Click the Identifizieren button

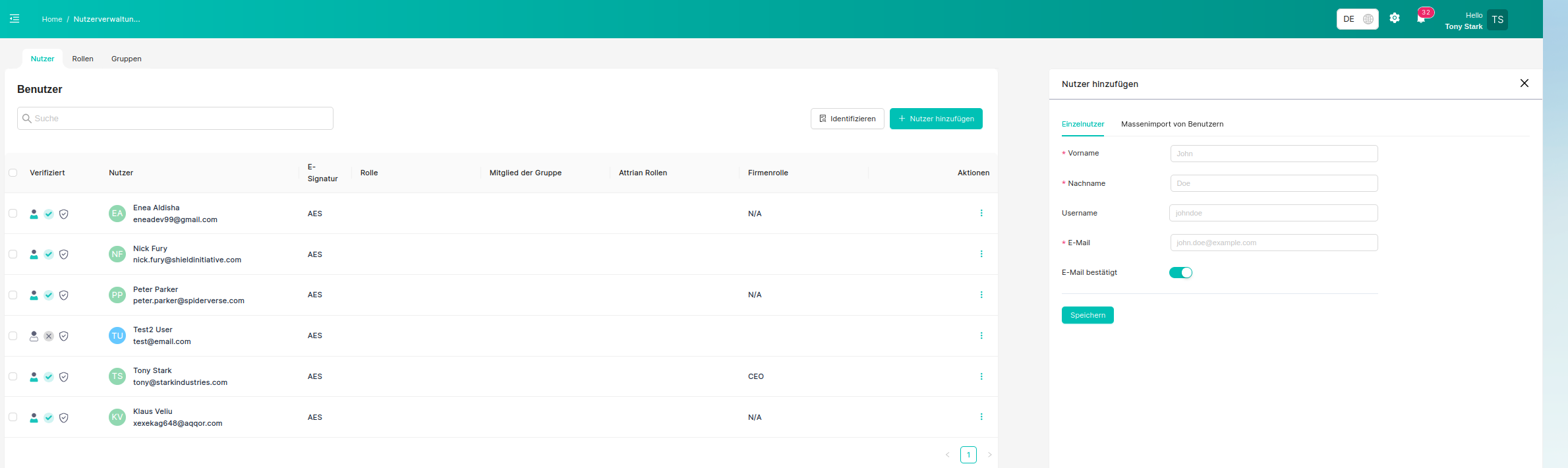[x=847, y=119]
